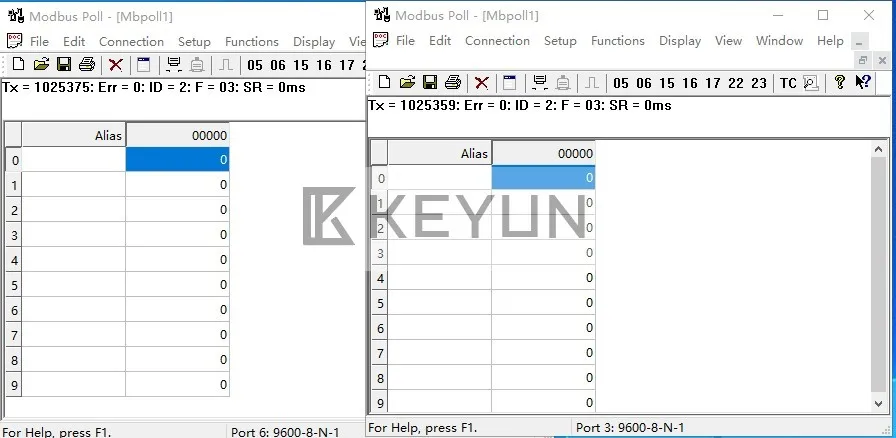
Task: Click function 16 button in left window
Action: click(324, 65)
